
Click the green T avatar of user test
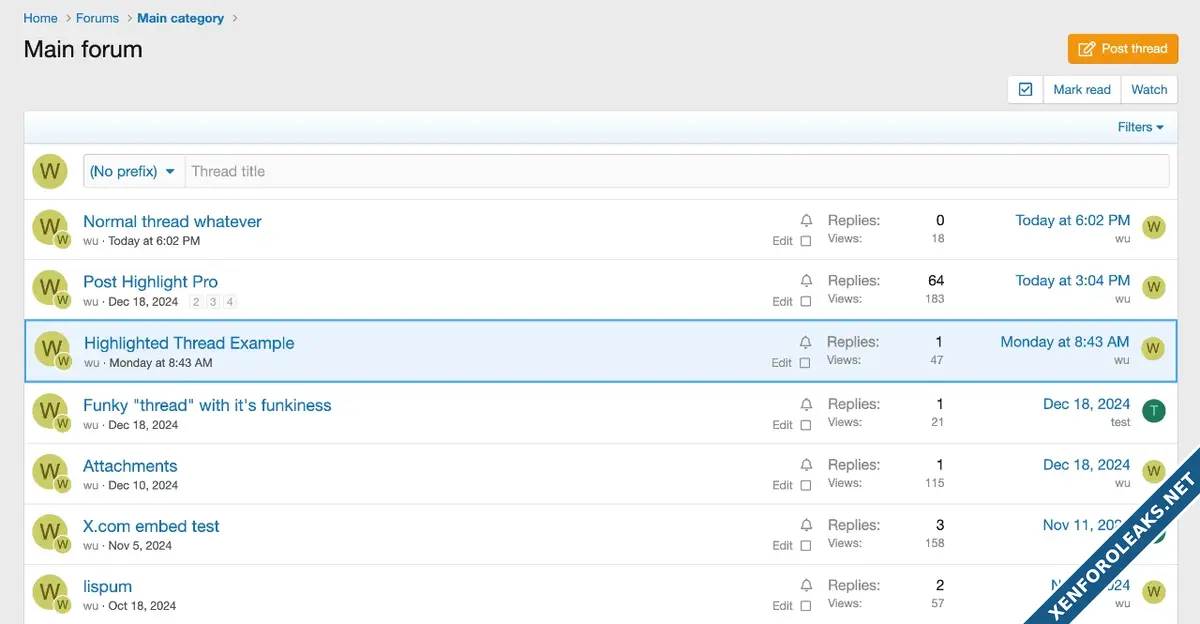point(1153,410)
